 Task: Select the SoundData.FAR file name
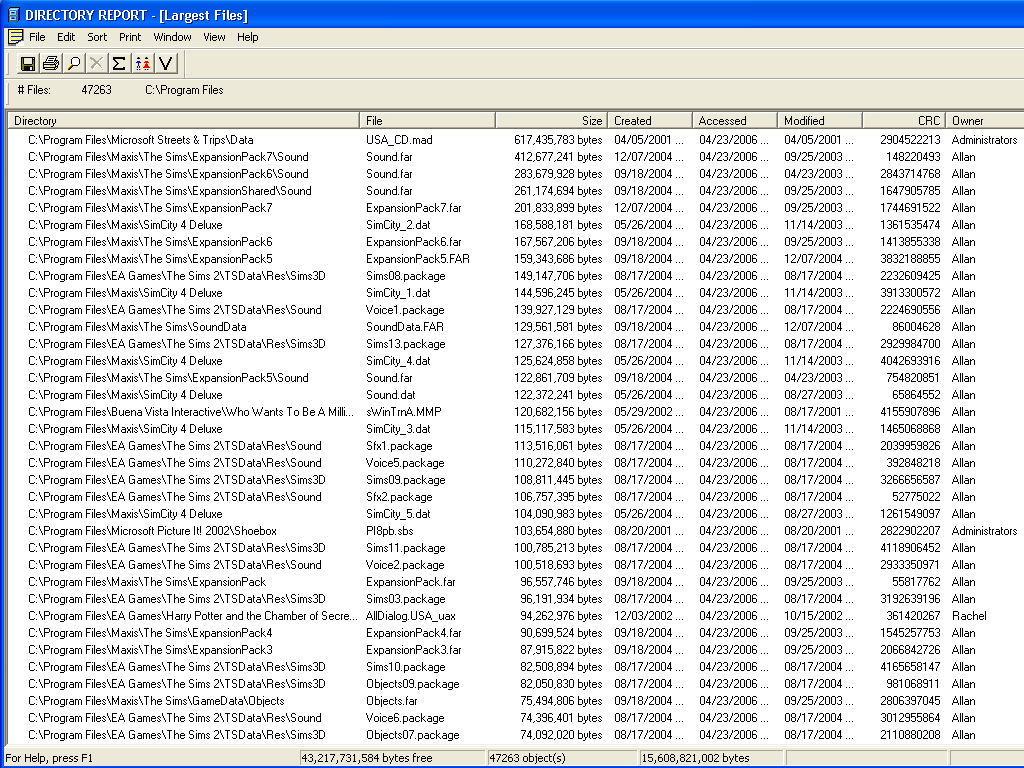(406, 327)
